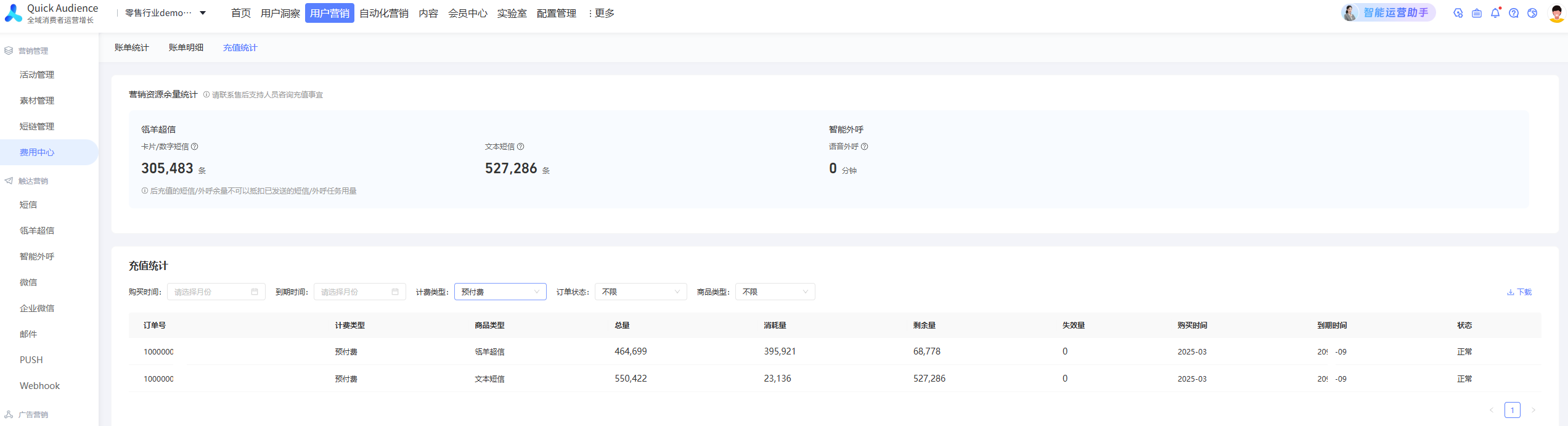Click the info icon beside 营销资源余量统计
1568x426 pixels.
(206, 94)
